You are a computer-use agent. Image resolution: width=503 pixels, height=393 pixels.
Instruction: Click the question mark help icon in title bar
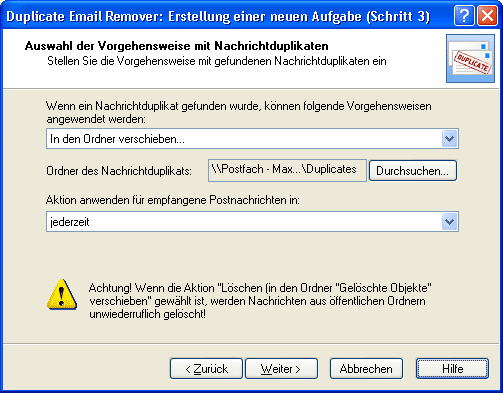click(464, 16)
